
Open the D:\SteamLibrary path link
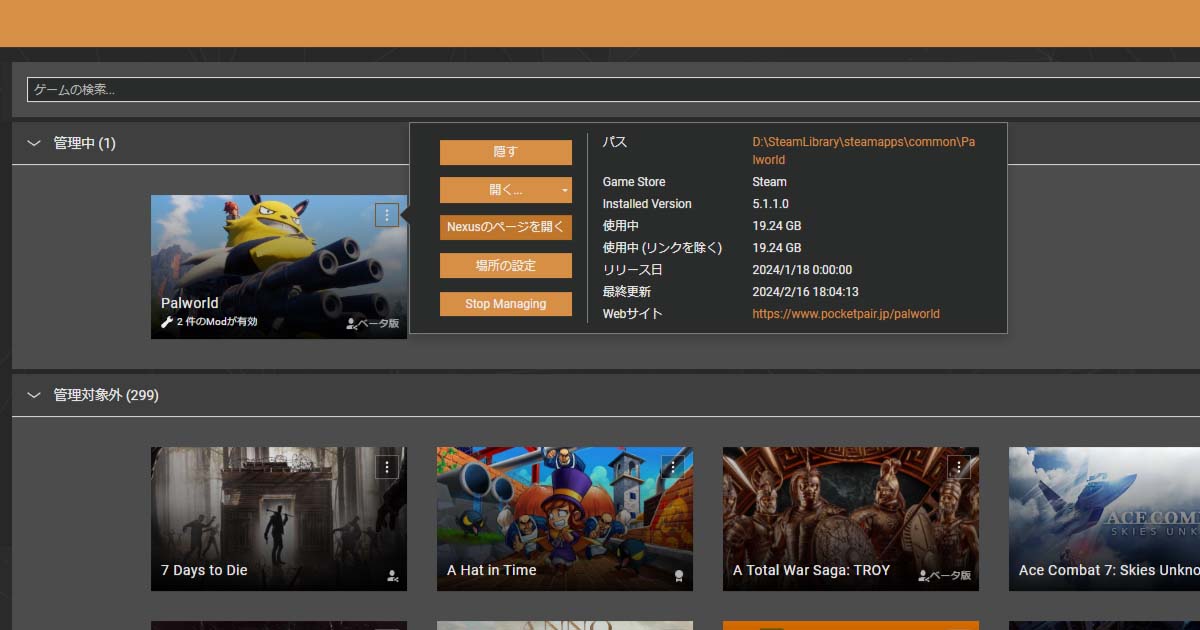tap(864, 151)
